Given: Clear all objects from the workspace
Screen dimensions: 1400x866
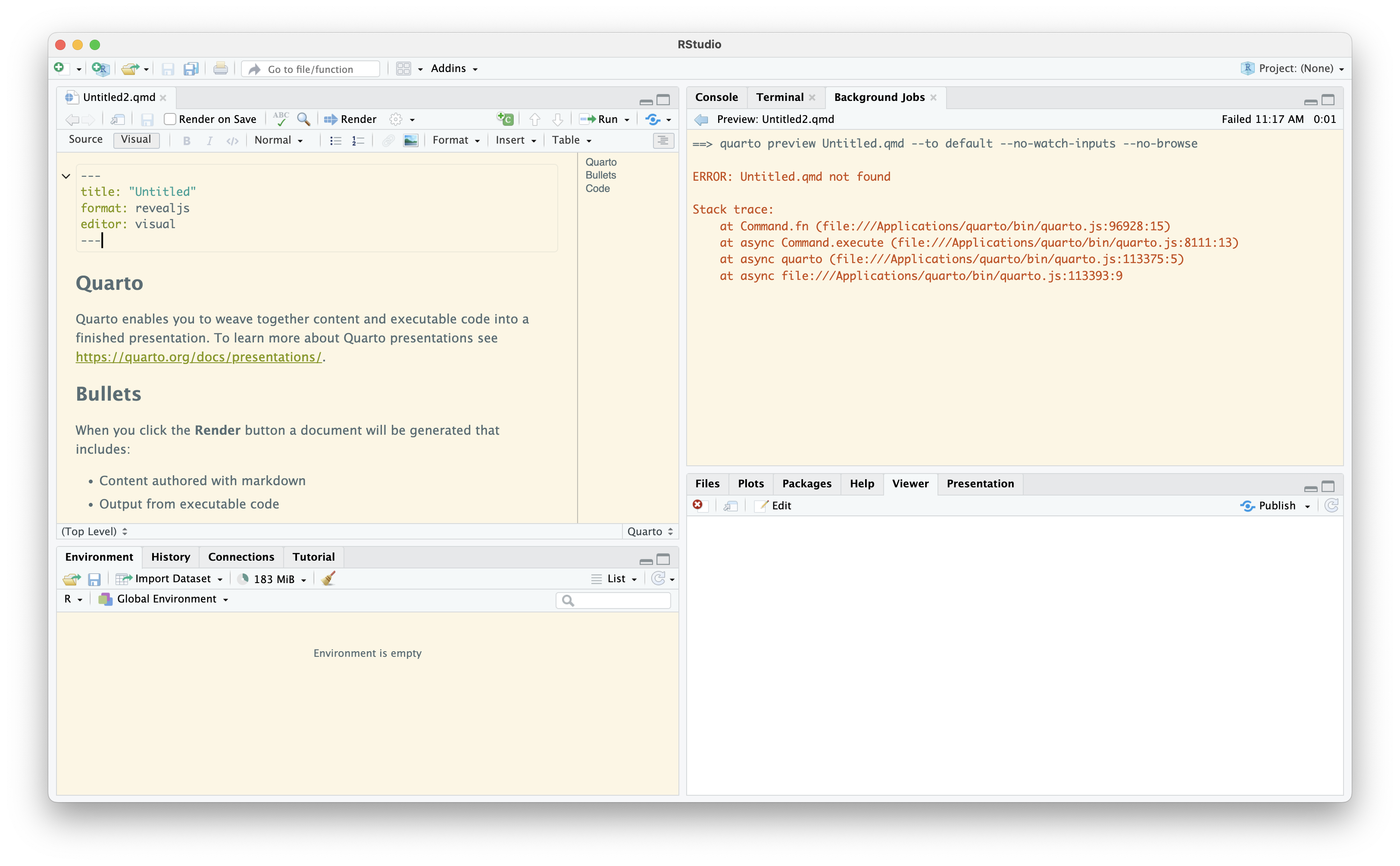Looking at the screenshot, I should 328,579.
